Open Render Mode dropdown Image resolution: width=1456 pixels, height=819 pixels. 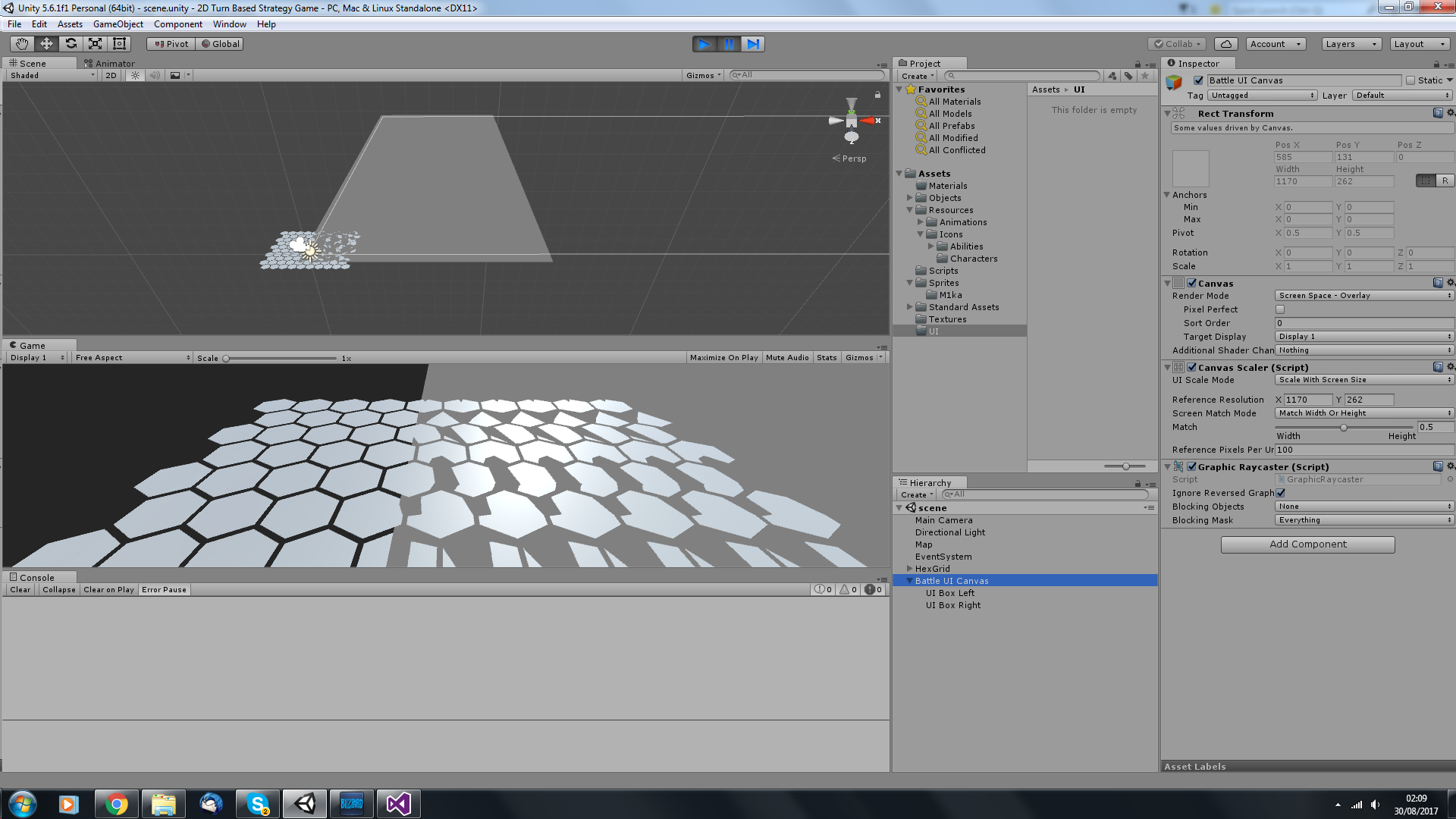coord(1364,296)
